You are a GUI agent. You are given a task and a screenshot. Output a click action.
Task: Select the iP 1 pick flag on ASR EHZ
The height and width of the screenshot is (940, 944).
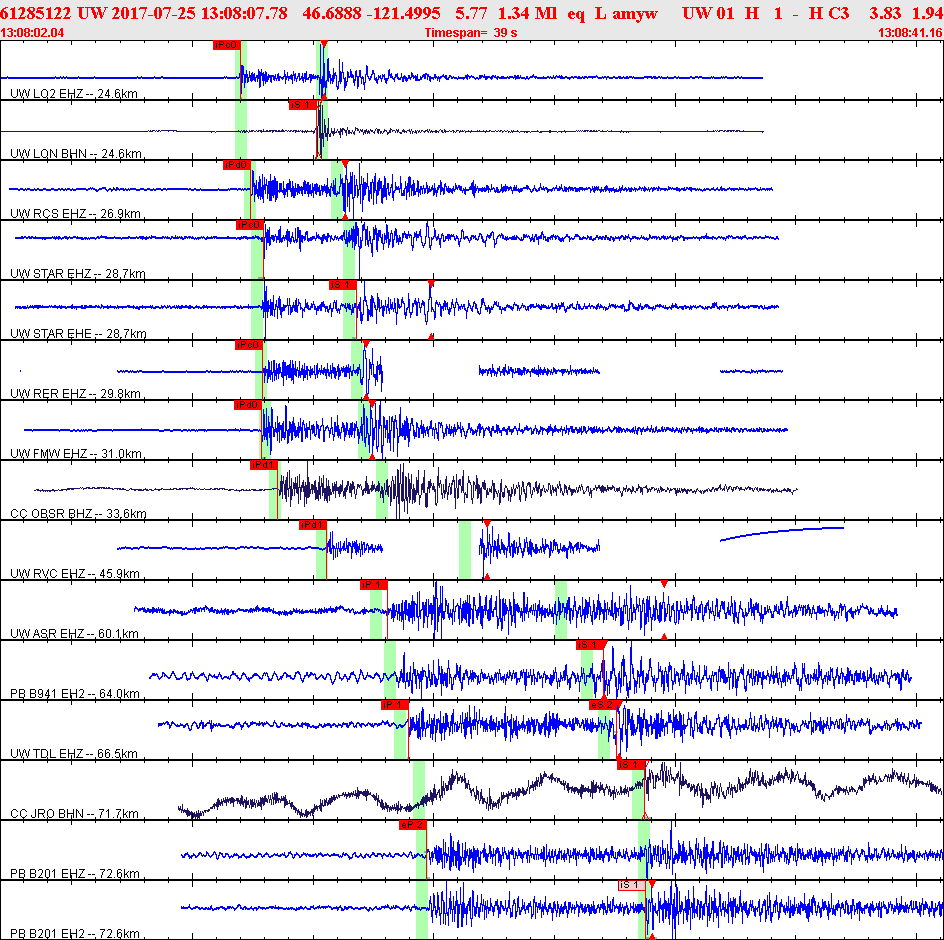pyautogui.click(x=373, y=585)
